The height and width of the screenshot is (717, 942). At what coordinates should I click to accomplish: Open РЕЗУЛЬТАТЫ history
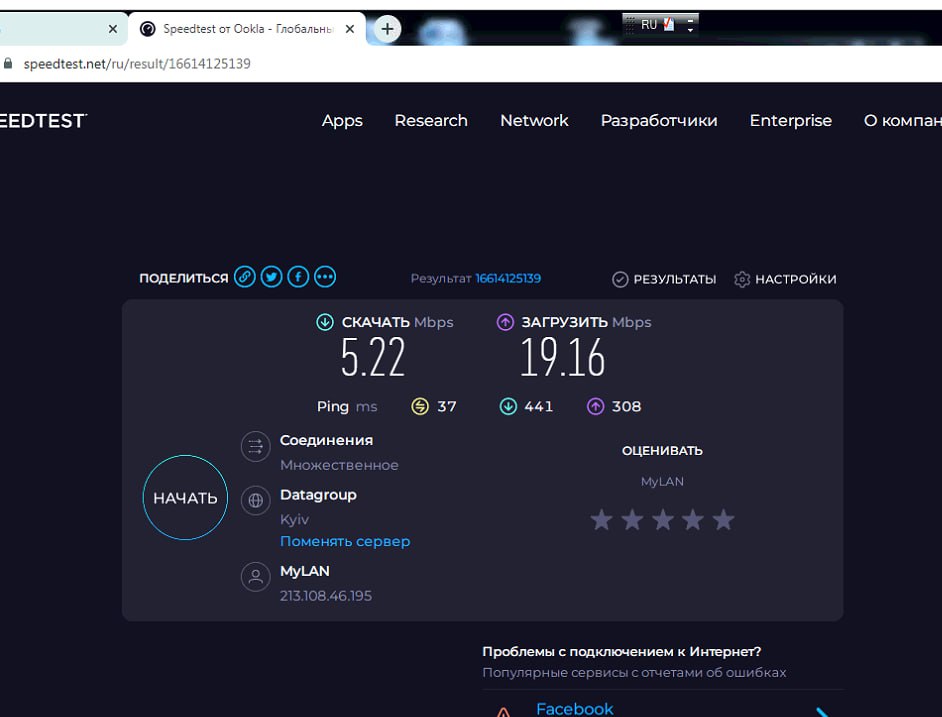664,279
